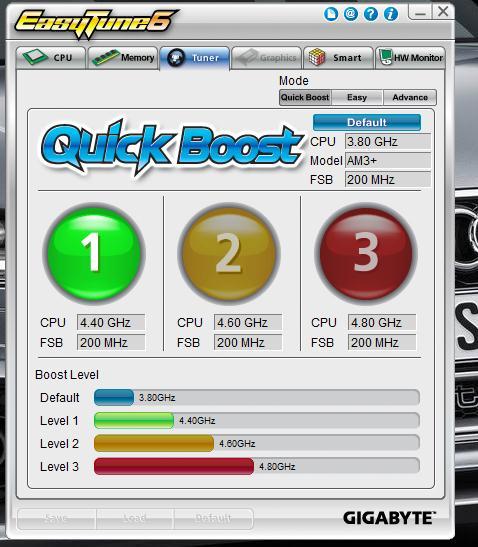Minimize the EasyTune6 window
The width and height of the screenshot is (478, 547).
coord(420,12)
